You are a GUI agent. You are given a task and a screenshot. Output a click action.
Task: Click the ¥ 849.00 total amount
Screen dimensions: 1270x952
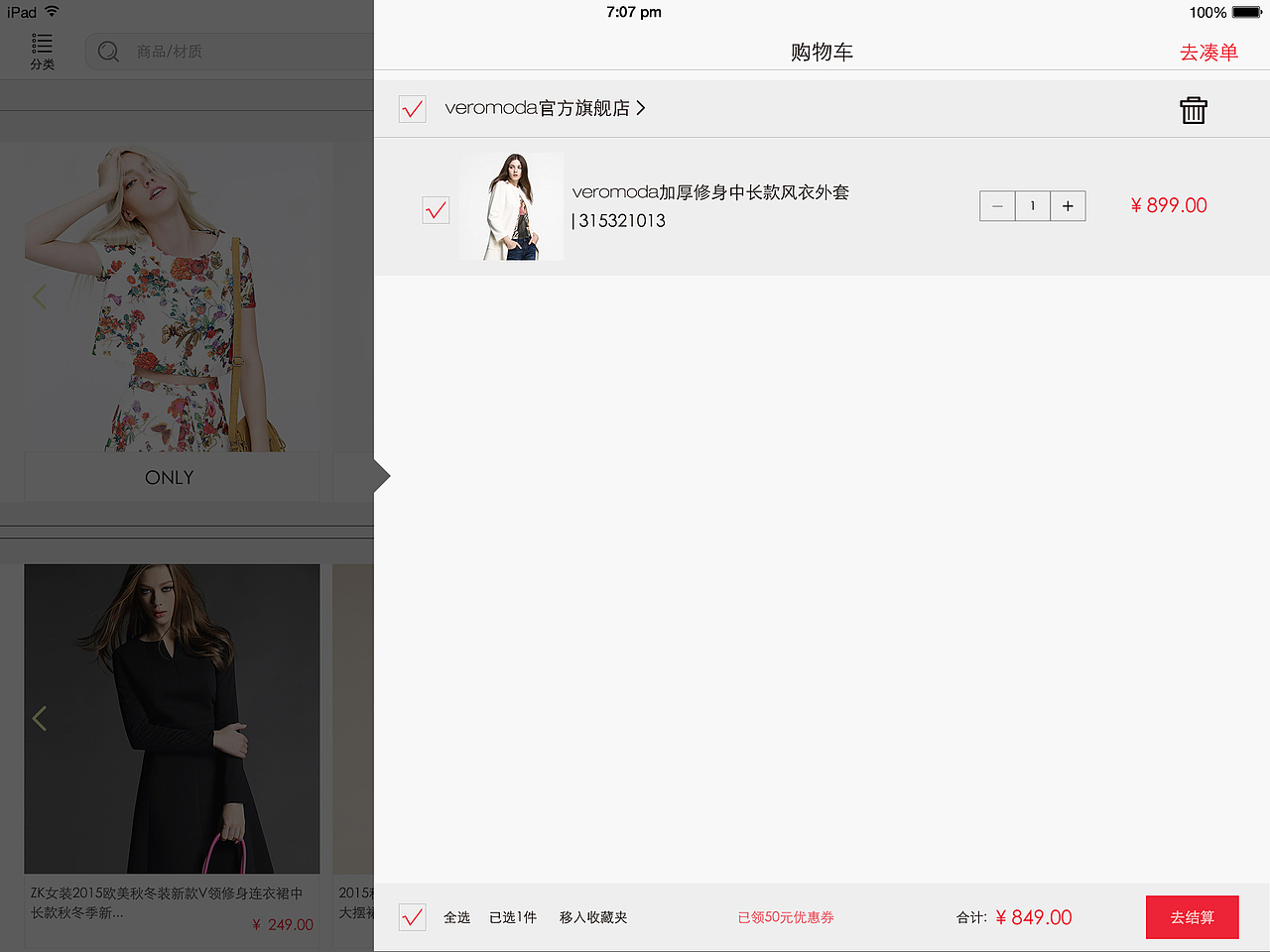1034,917
